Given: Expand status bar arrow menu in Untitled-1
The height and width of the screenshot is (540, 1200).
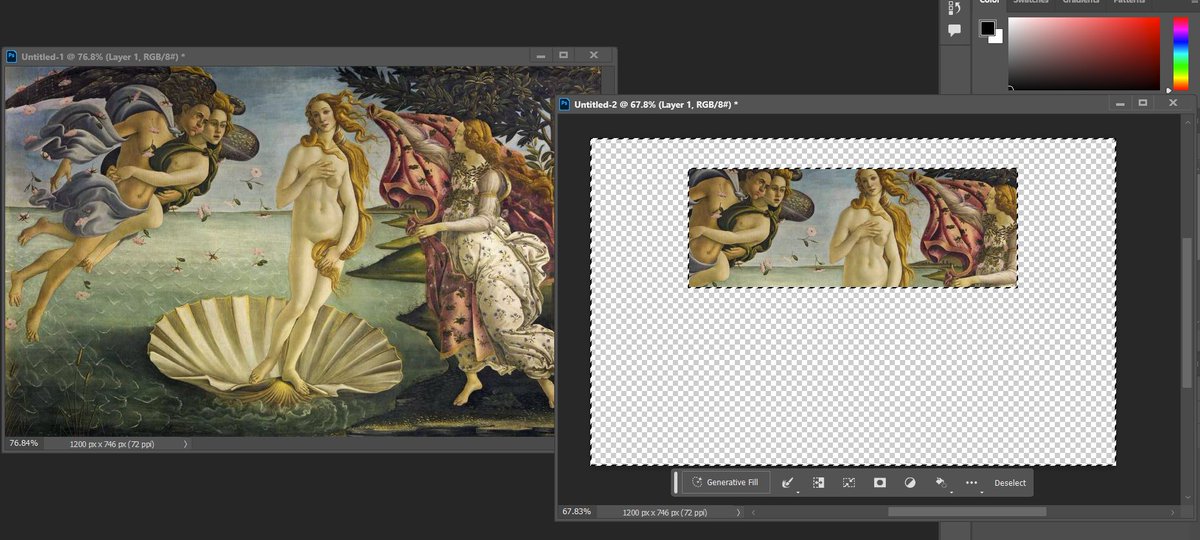Looking at the screenshot, I should (186, 443).
